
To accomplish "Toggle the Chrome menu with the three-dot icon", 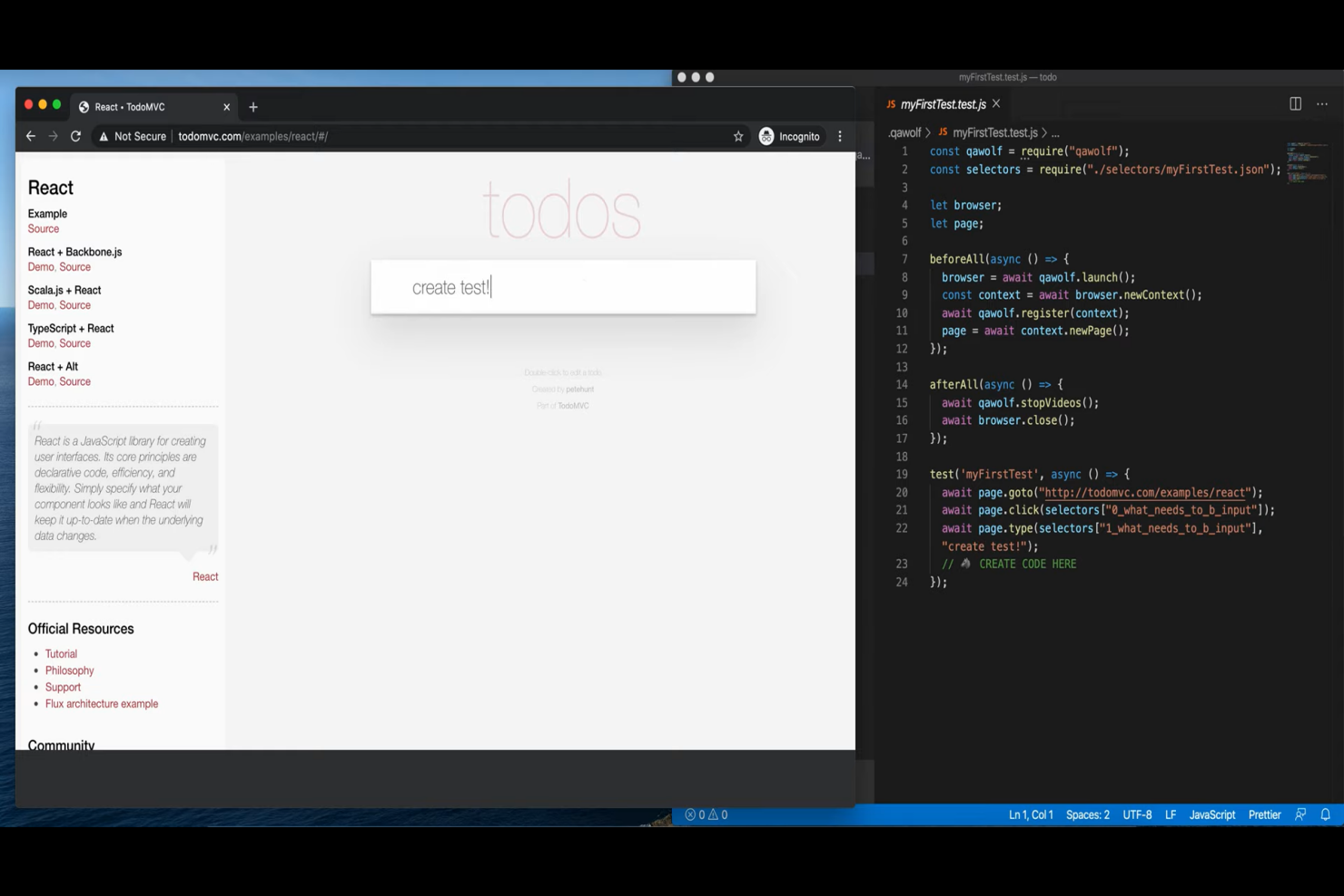I will (x=840, y=136).
